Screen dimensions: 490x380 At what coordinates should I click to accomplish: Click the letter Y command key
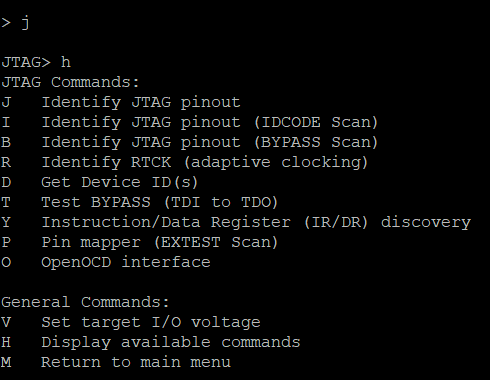tap(6, 222)
